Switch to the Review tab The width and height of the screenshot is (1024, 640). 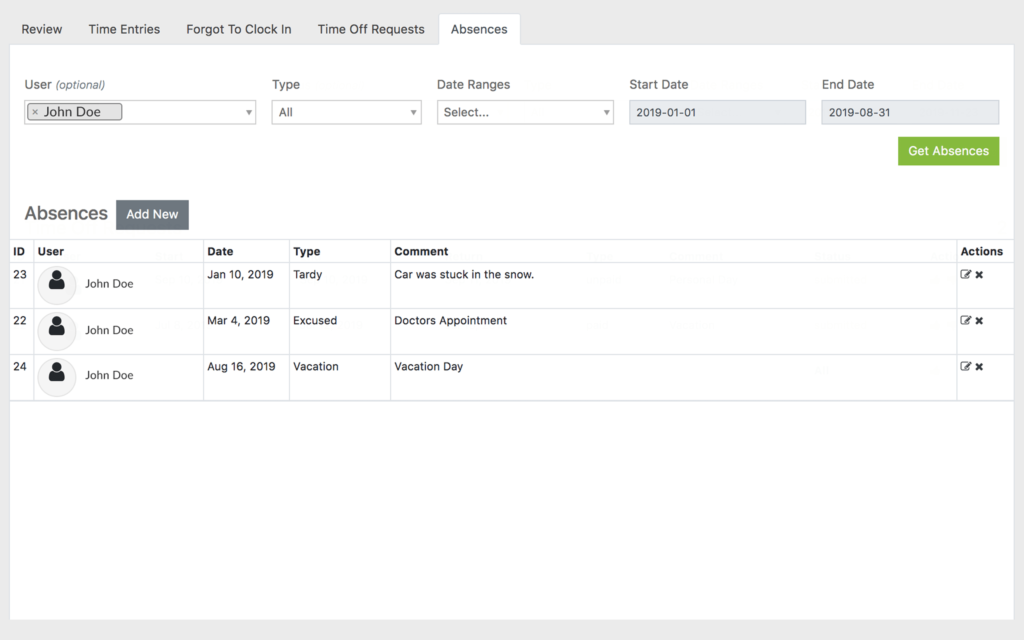[42, 29]
